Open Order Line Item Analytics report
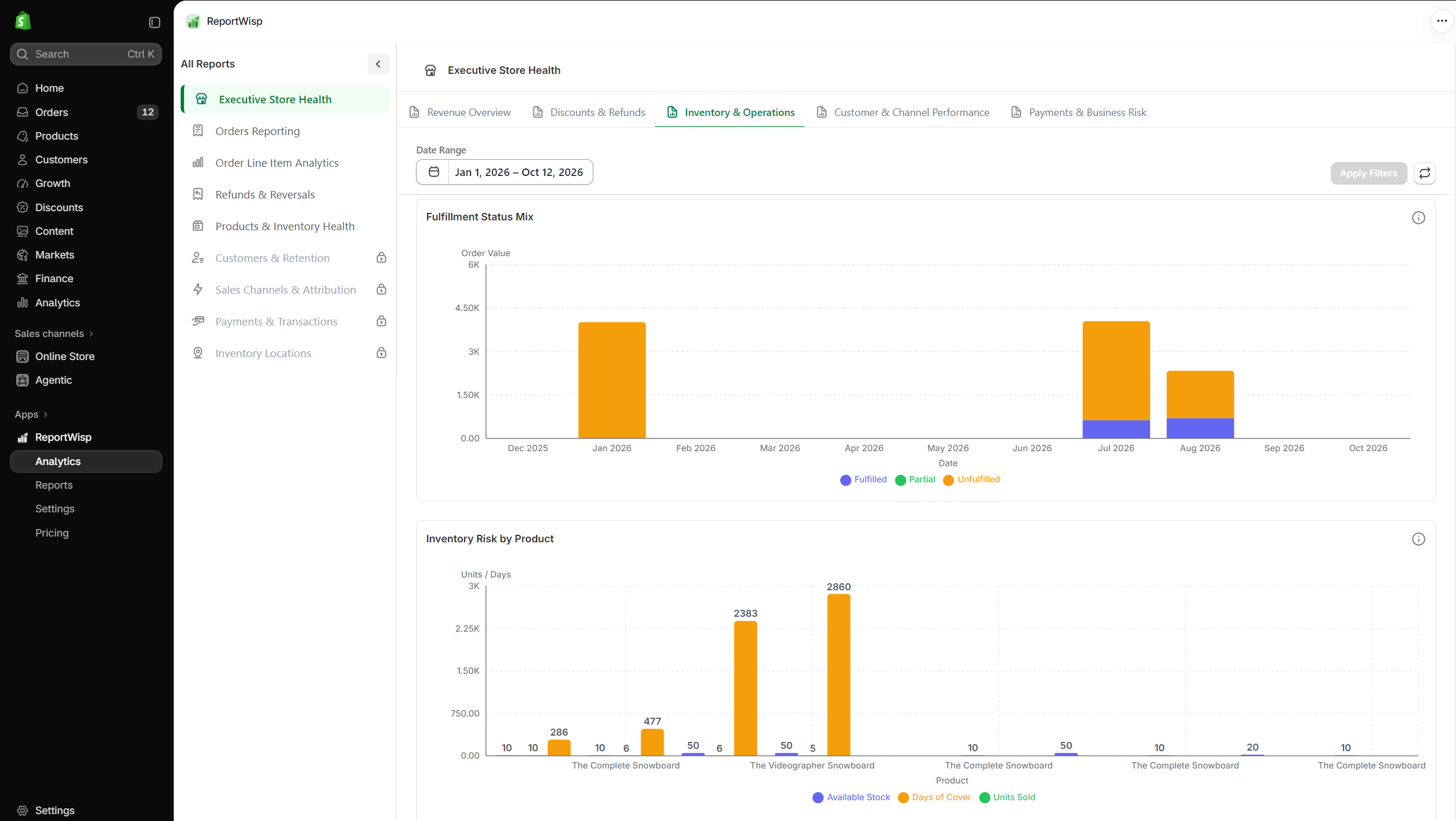 [285, 163]
